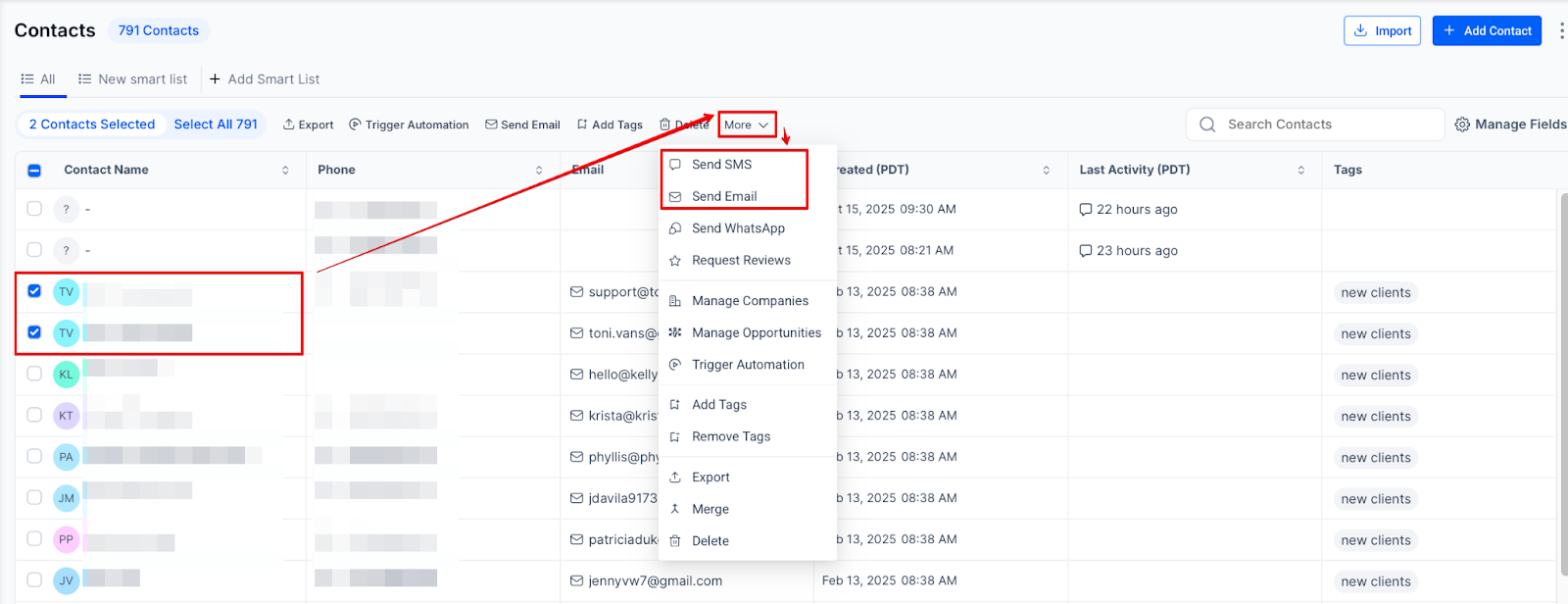Image resolution: width=1568 pixels, height=604 pixels.
Task: Choose Send Email from More menu
Action: (747, 196)
